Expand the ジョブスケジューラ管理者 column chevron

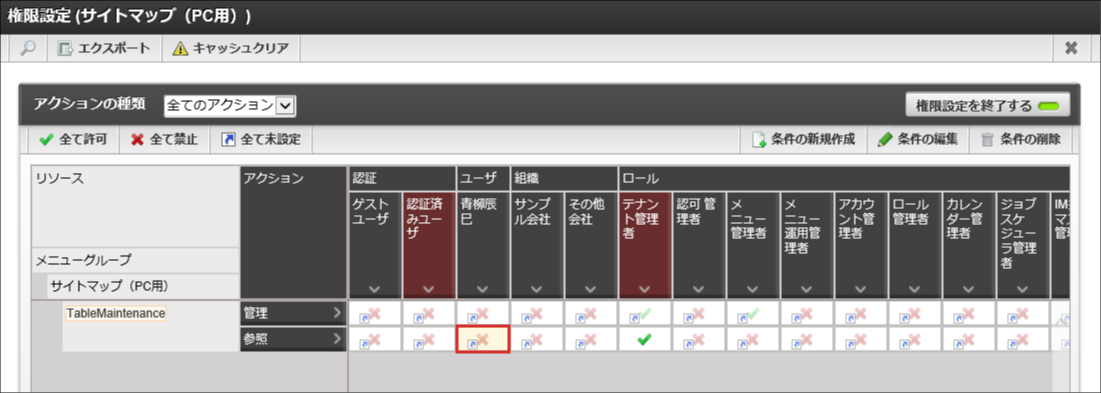click(x=1022, y=288)
